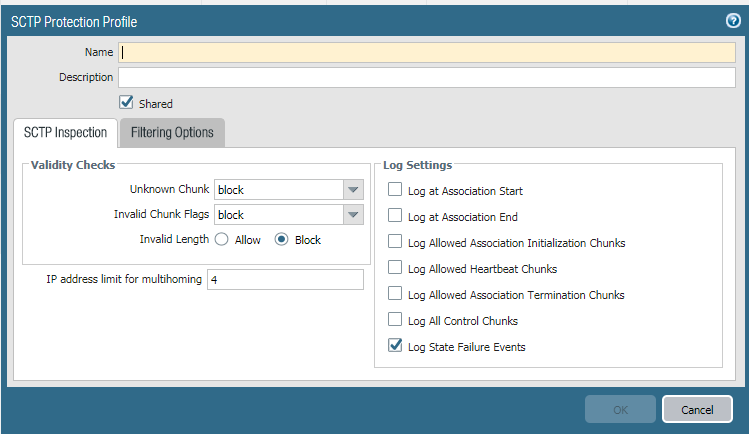749x434 pixels.
Task: Enable Log Allowed Heartbeat Chunks
Action: pos(395,268)
